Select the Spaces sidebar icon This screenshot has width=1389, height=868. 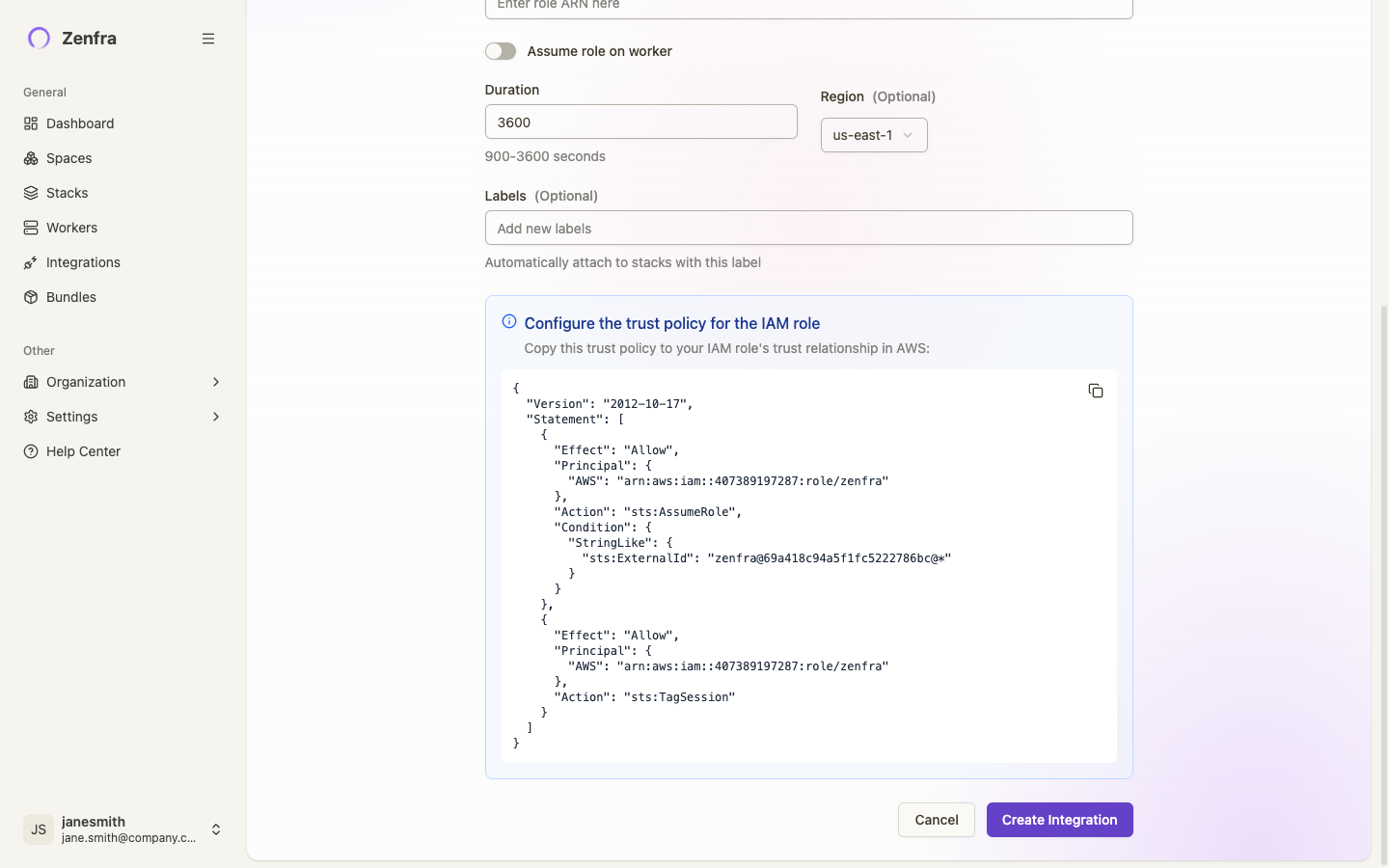tap(30, 158)
